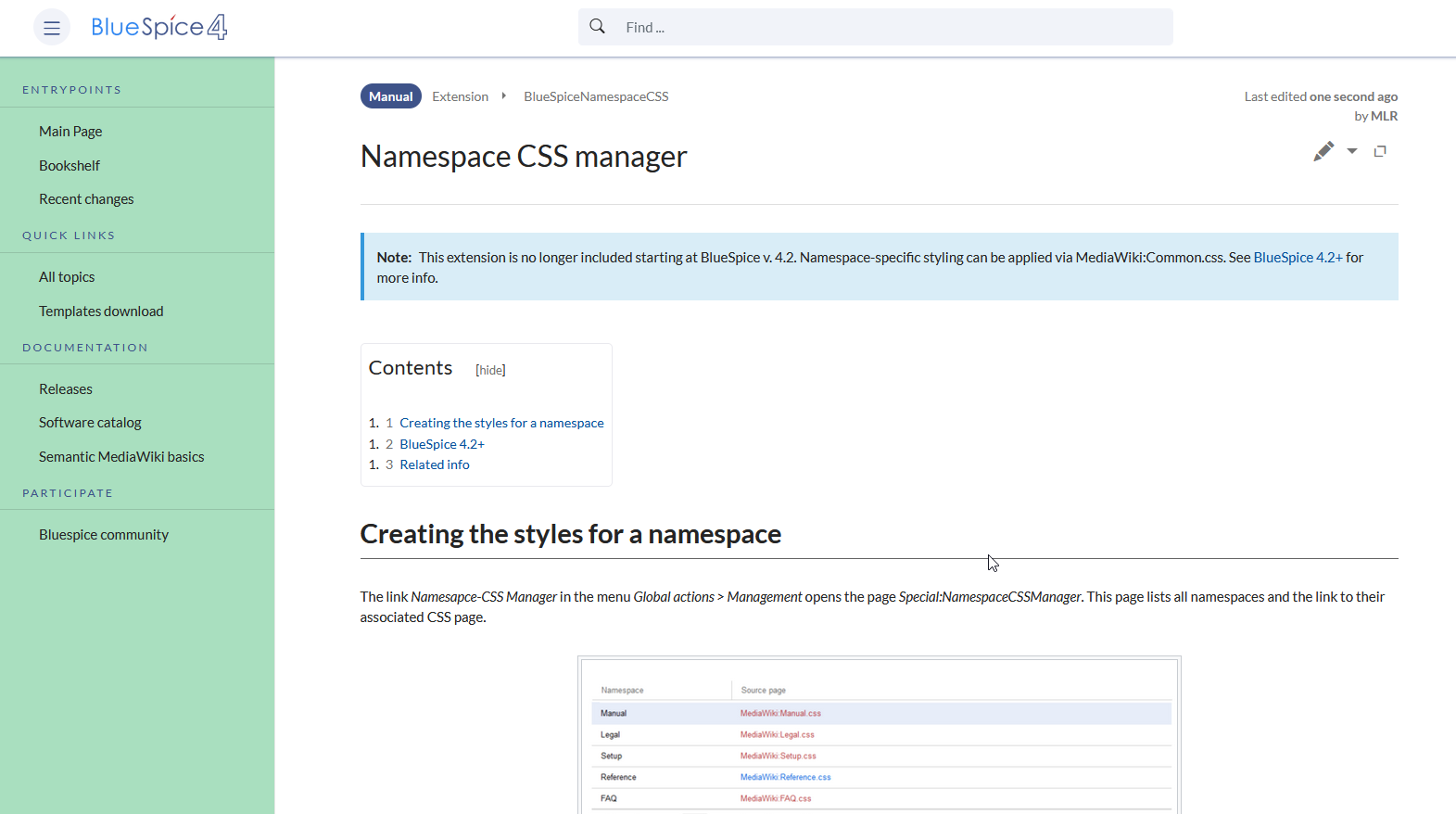Collapse the PARTICIPATE section header

pos(68,493)
